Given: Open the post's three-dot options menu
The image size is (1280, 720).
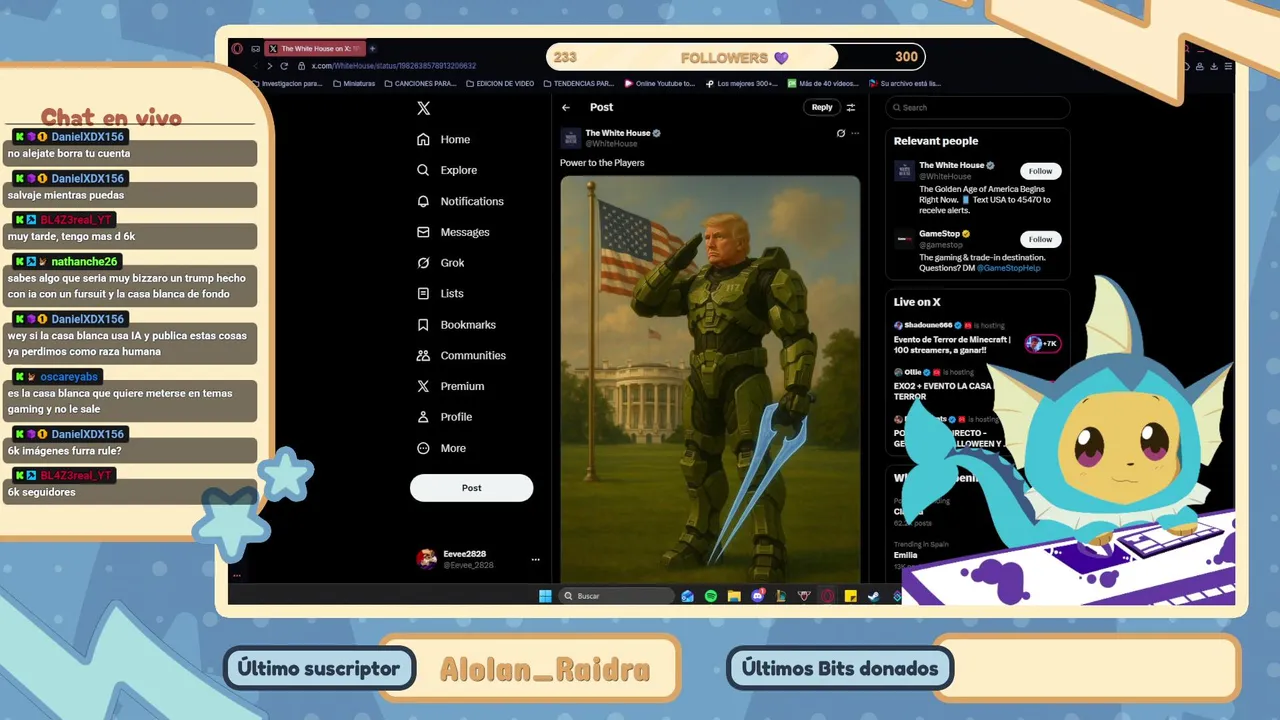Looking at the screenshot, I should (855, 133).
